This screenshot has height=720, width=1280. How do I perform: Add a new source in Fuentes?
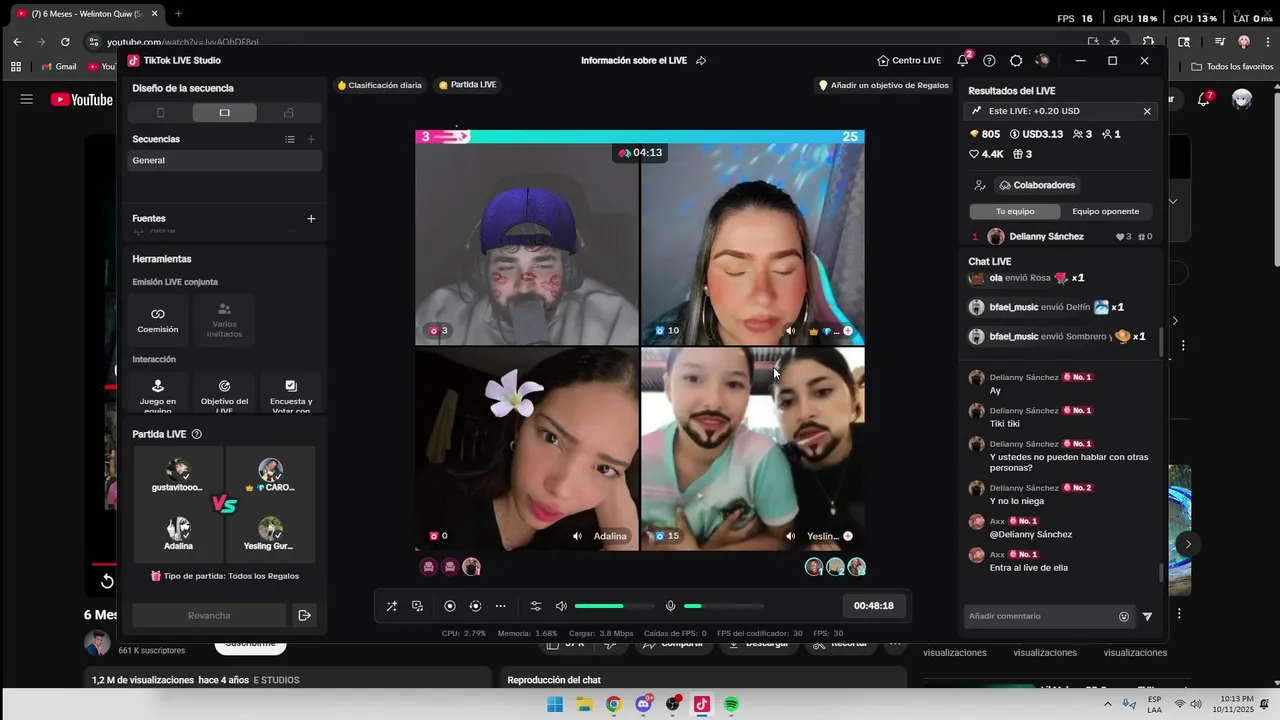pos(311,219)
